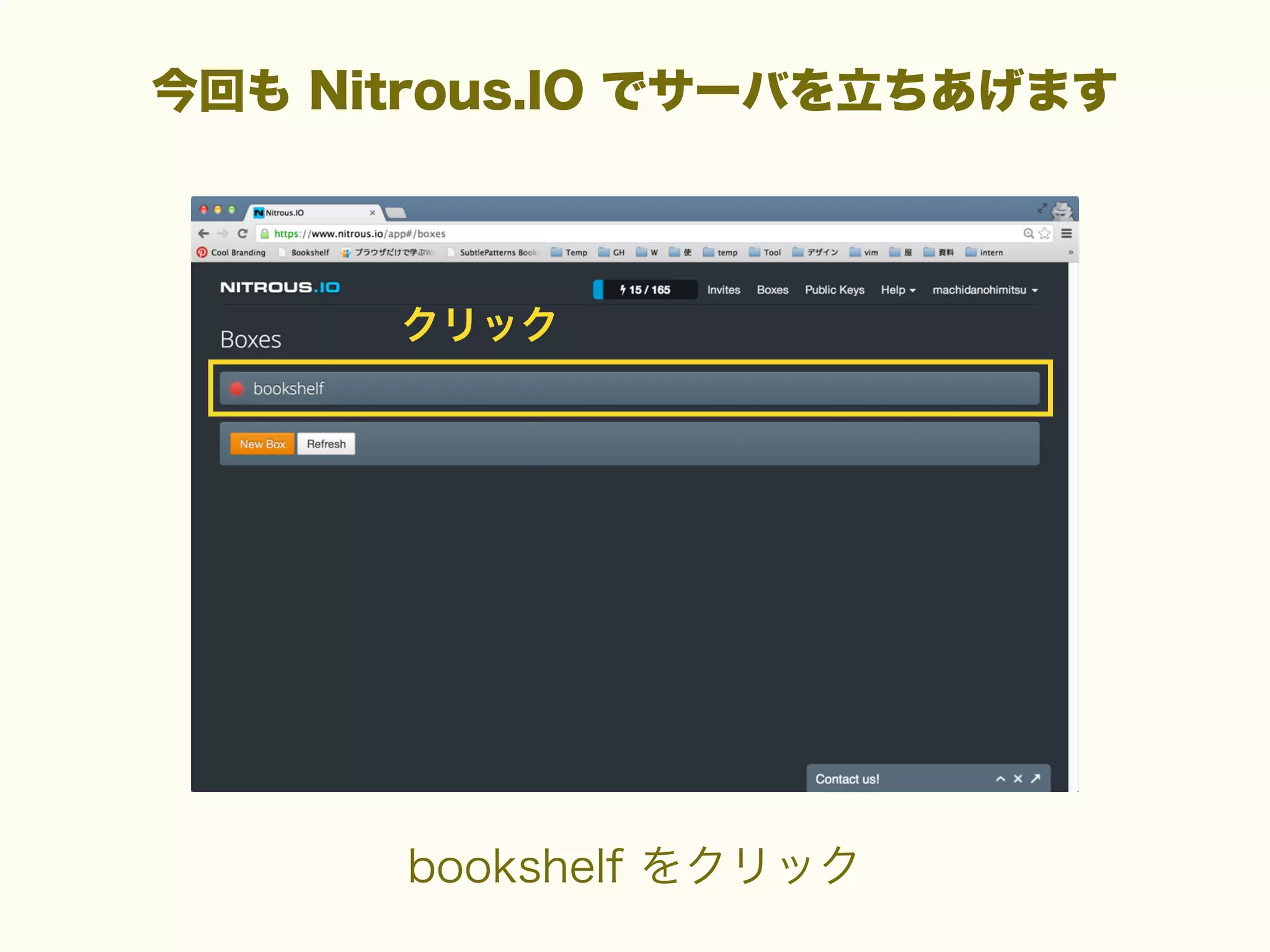The image size is (1270, 952).
Task: Select the Nitrous.IO browser tab
Action: point(315,213)
